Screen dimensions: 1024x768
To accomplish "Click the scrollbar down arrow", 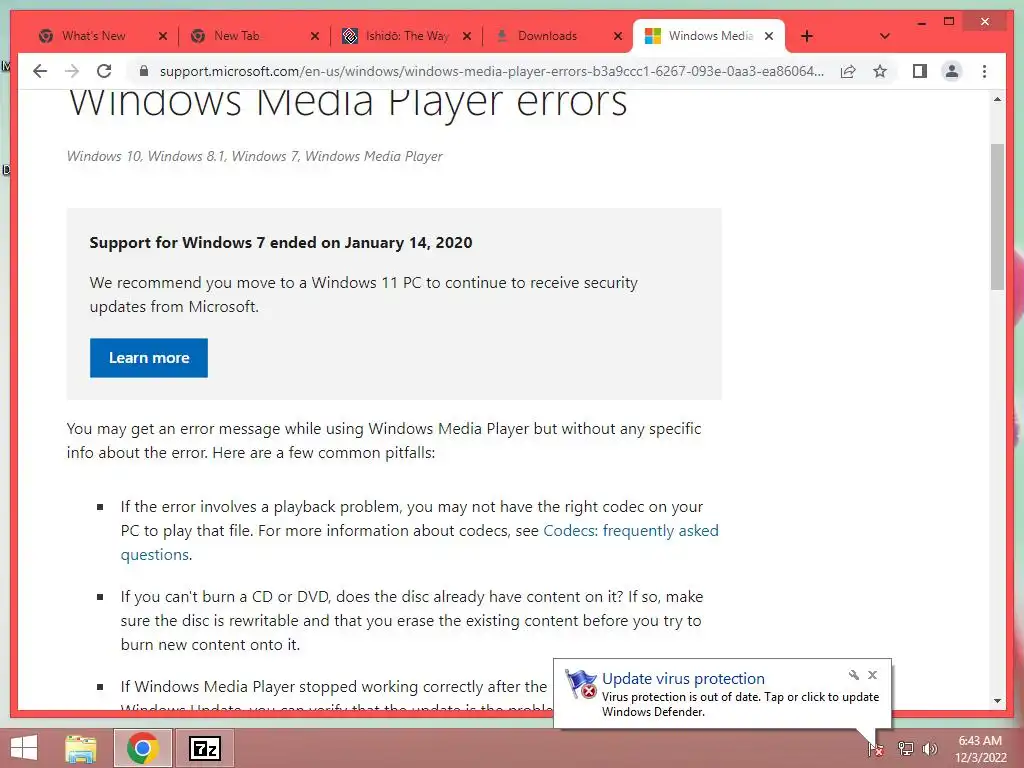I will pyautogui.click(x=997, y=701).
